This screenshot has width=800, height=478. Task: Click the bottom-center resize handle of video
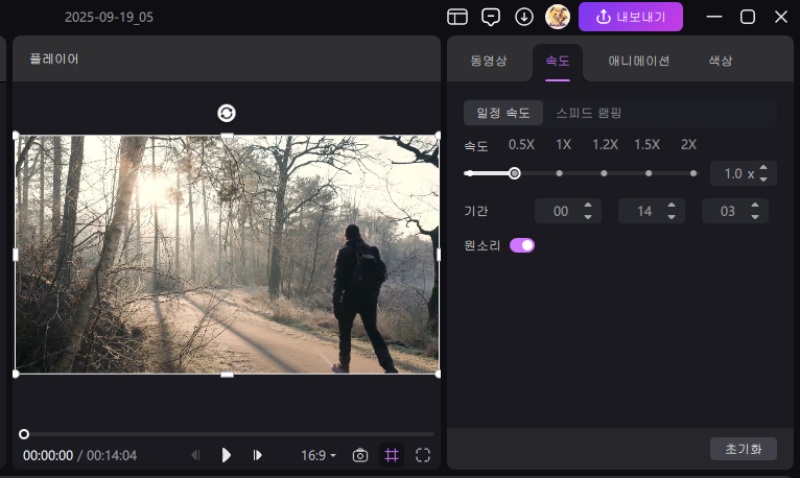point(227,374)
